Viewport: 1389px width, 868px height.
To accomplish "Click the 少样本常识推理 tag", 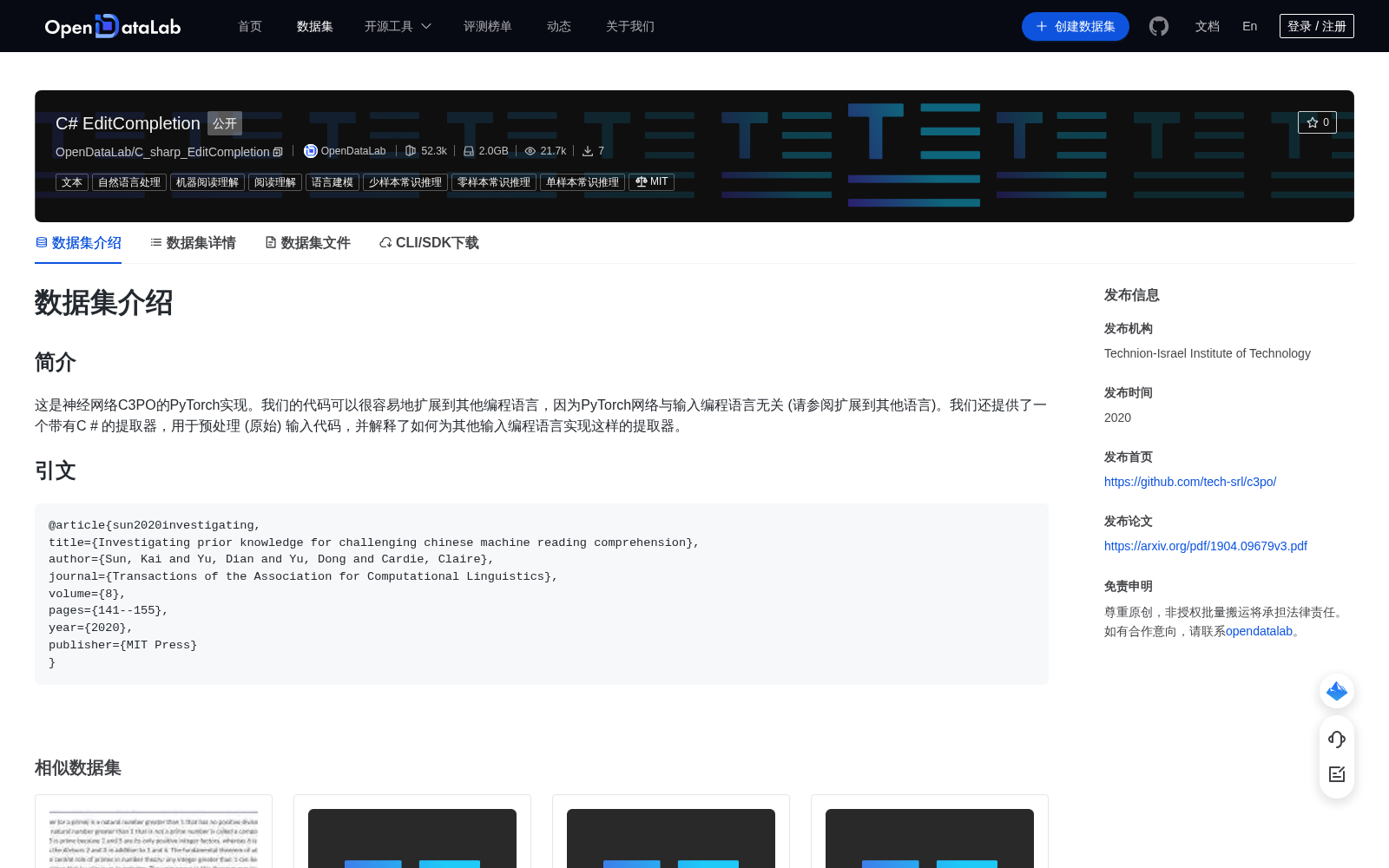I will (405, 182).
